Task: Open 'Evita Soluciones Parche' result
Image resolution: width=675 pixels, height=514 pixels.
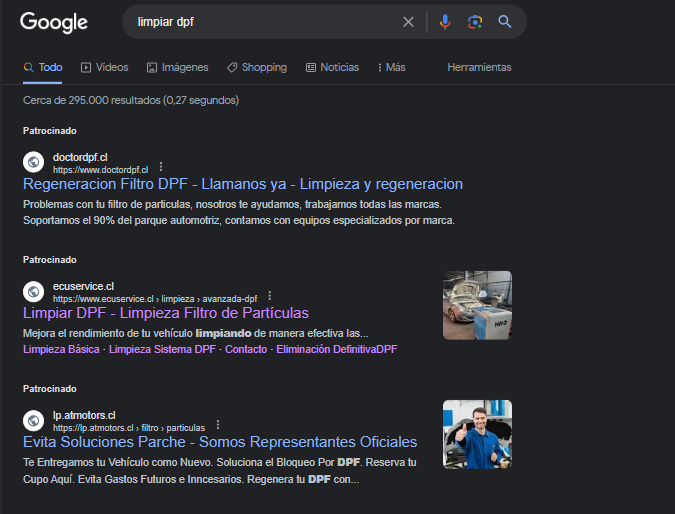Action: pyautogui.click(x=220, y=442)
